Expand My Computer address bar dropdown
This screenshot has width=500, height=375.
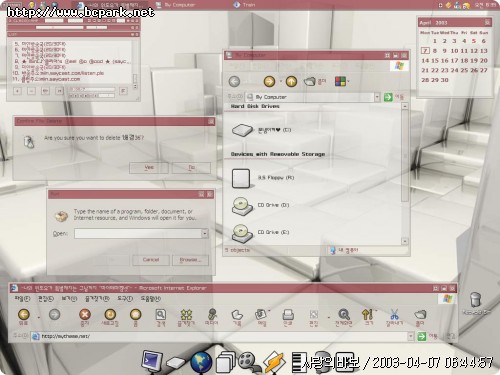[377, 97]
